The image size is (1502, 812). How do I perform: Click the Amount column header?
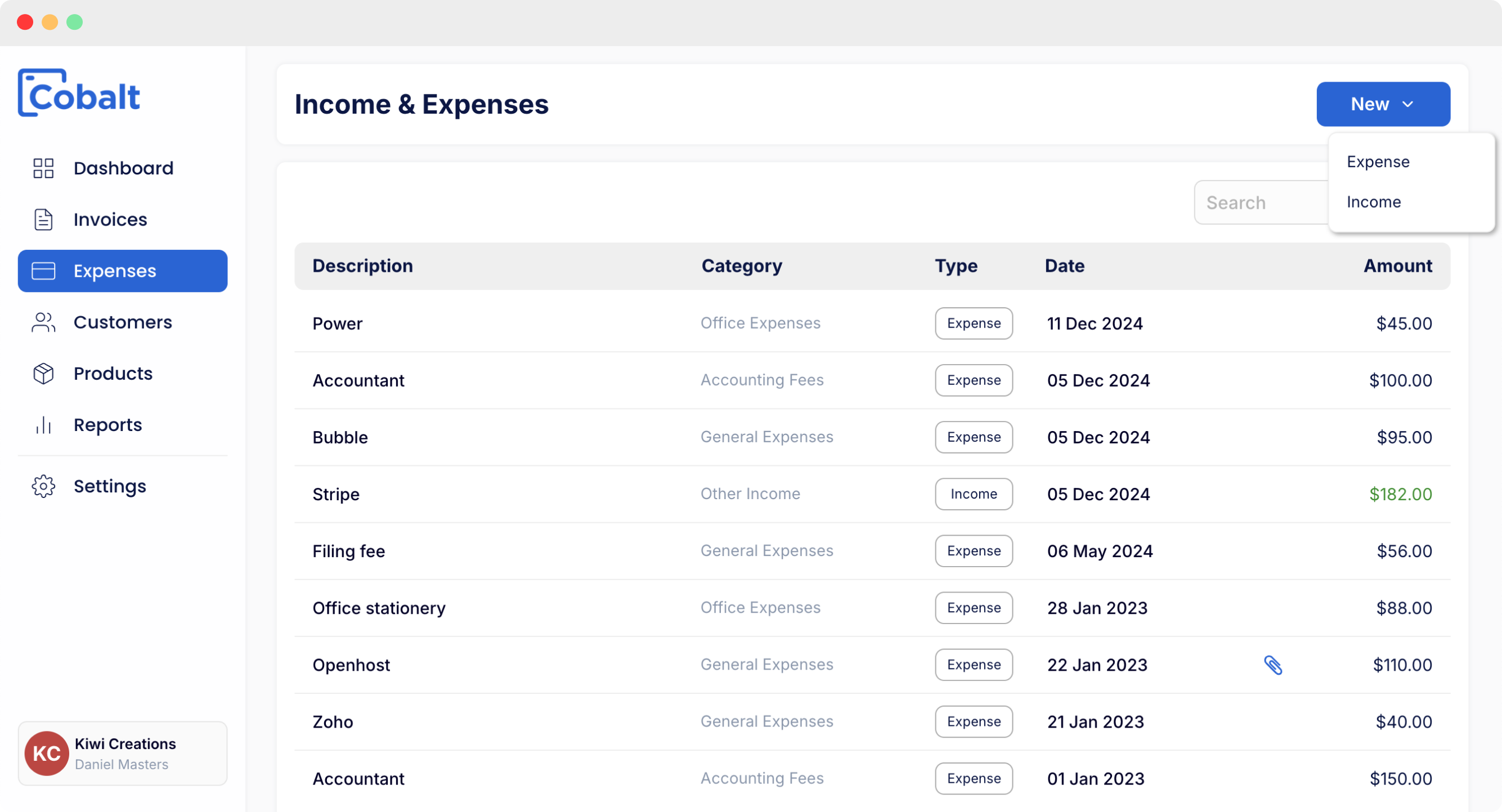pos(1398,266)
